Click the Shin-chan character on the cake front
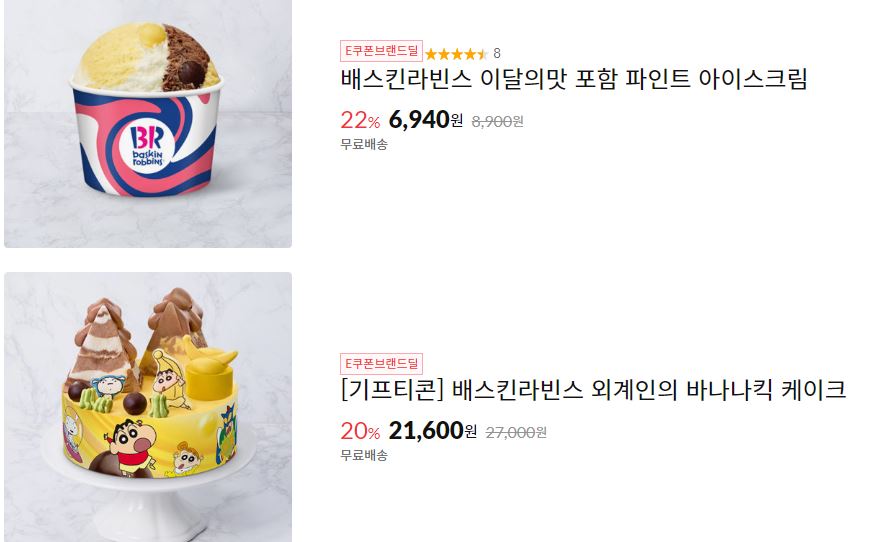Screen dimensions: 871x542 (132, 444)
